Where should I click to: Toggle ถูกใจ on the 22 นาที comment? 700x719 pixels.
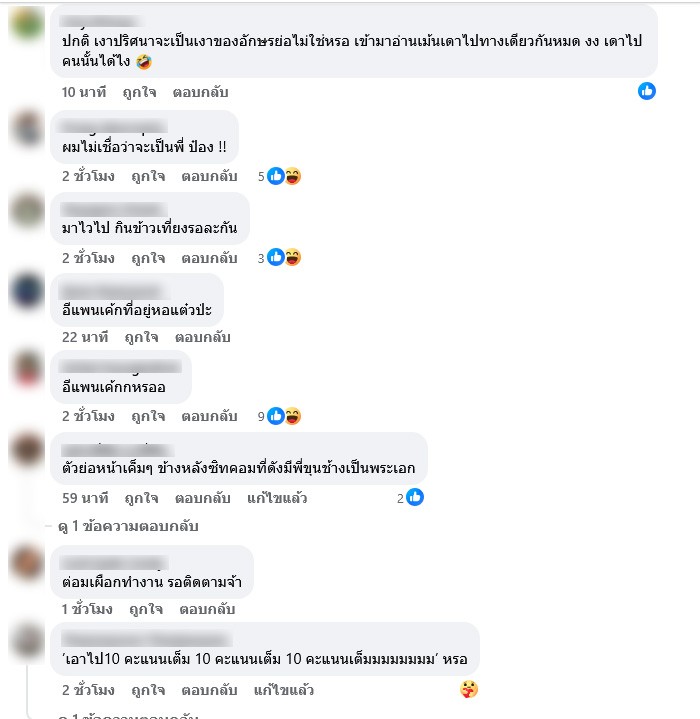click(142, 337)
